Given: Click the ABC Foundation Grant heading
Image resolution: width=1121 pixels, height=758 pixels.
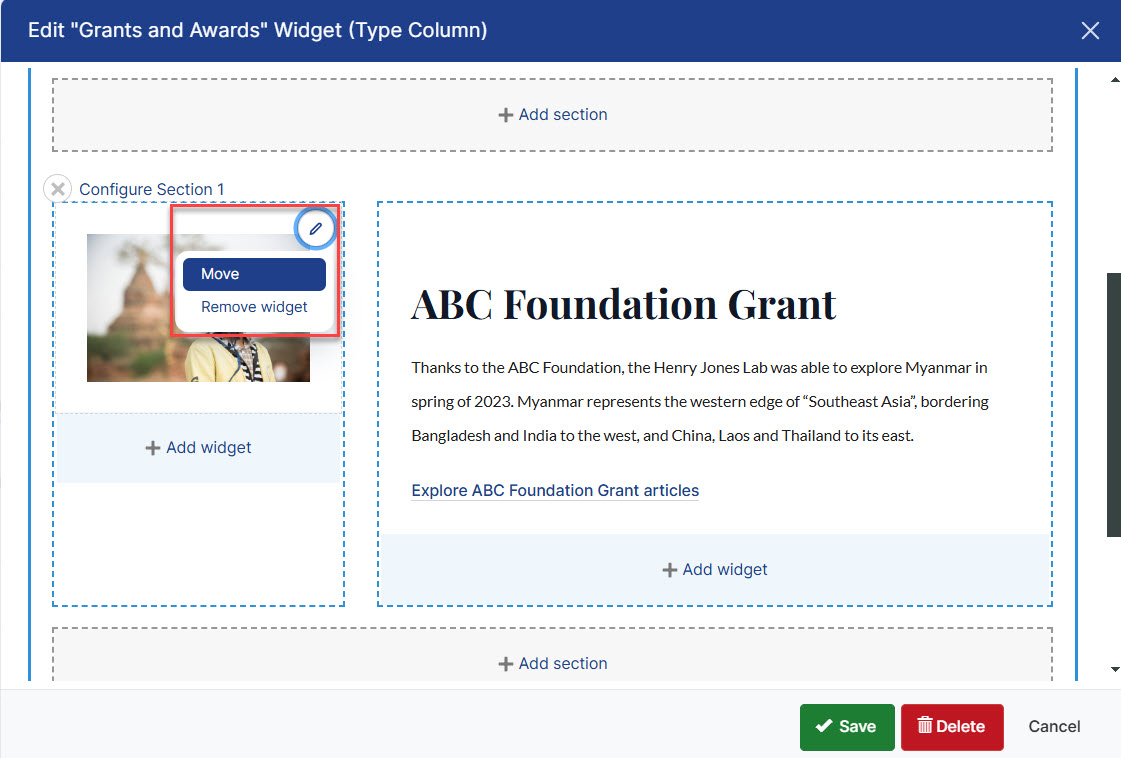Looking at the screenshot, I should point(623,305).
